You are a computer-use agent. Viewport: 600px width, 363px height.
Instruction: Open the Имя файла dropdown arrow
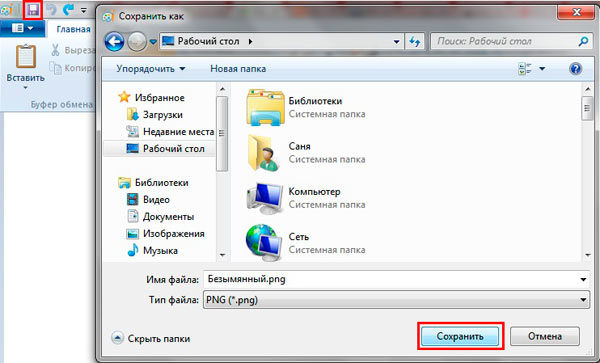point(583,280)
